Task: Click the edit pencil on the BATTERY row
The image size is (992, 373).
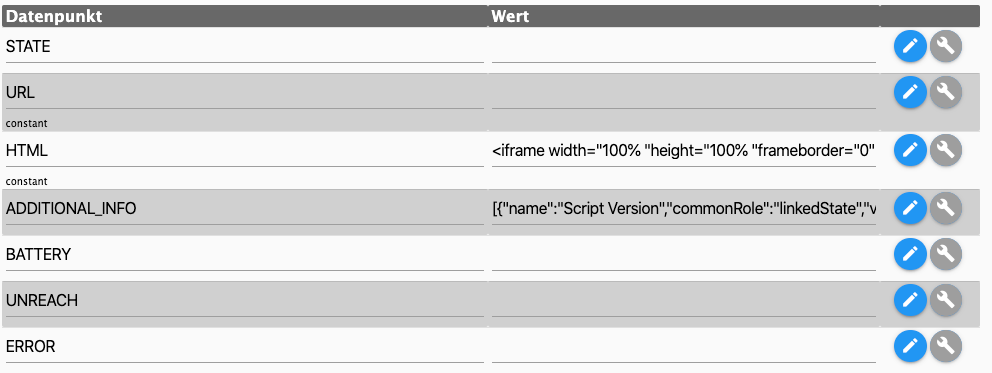Action: point(910,254)
